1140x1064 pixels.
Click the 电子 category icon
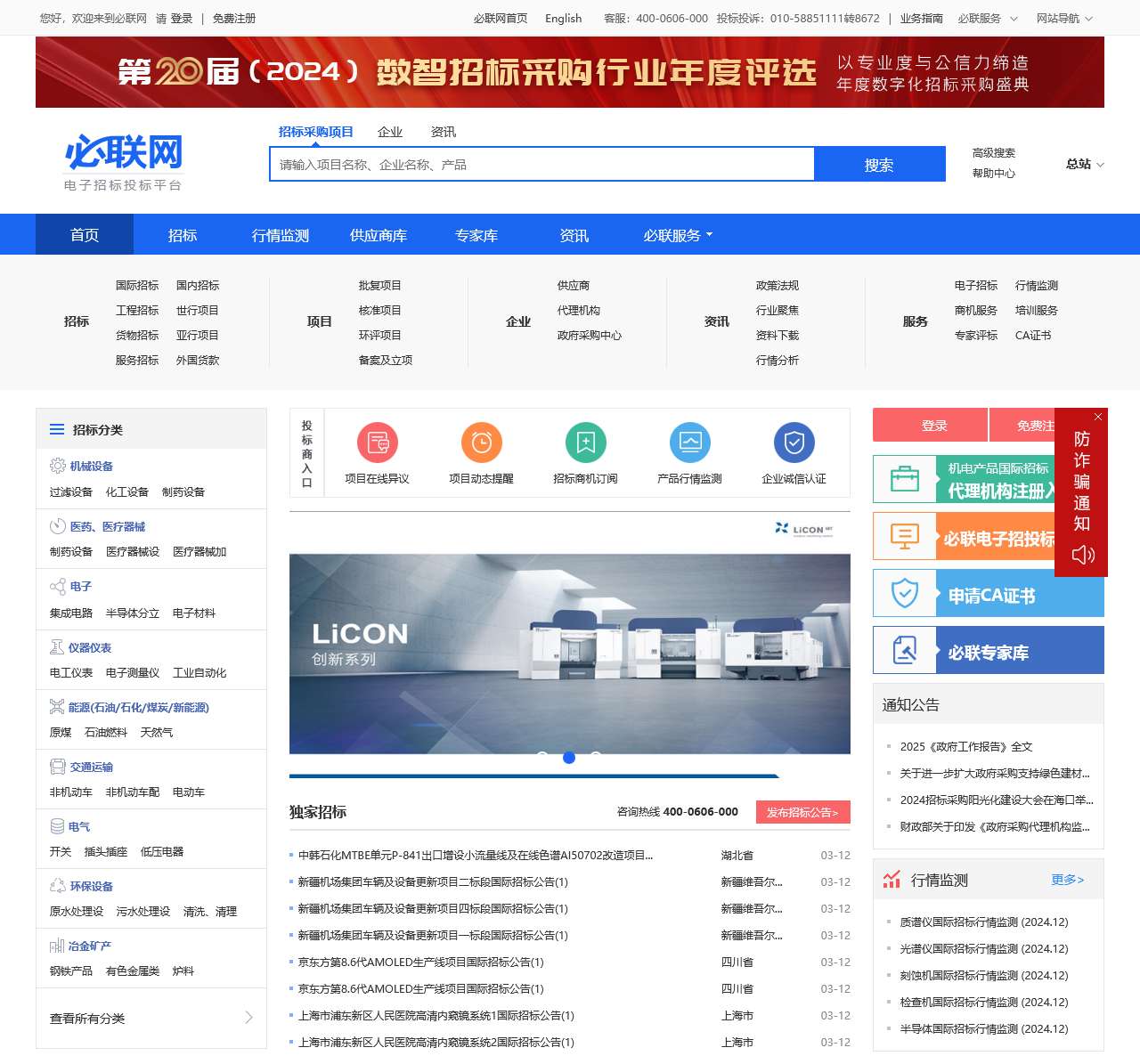tap(58, 586)
